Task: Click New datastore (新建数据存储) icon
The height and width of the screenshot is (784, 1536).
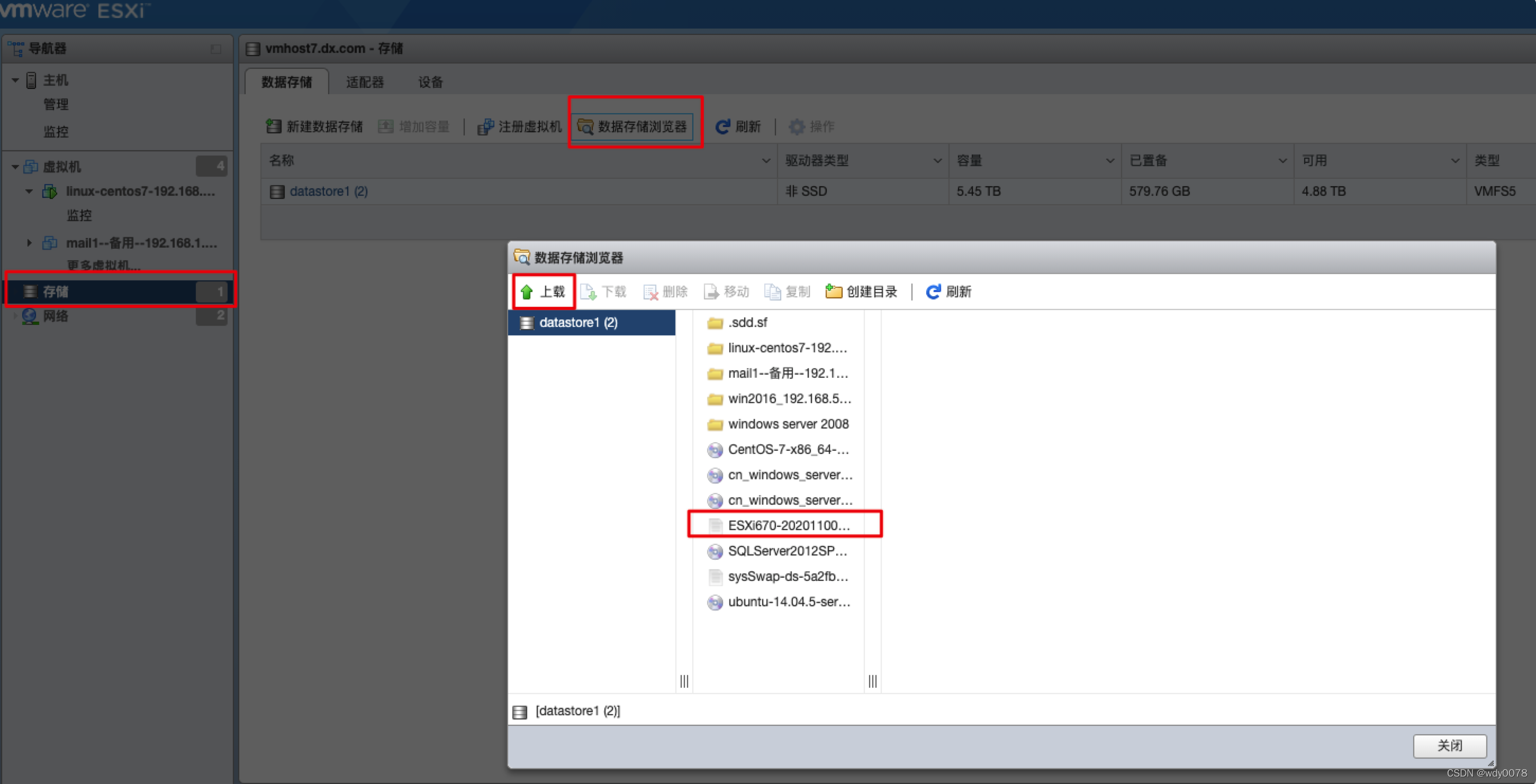Action: [274, 126]
